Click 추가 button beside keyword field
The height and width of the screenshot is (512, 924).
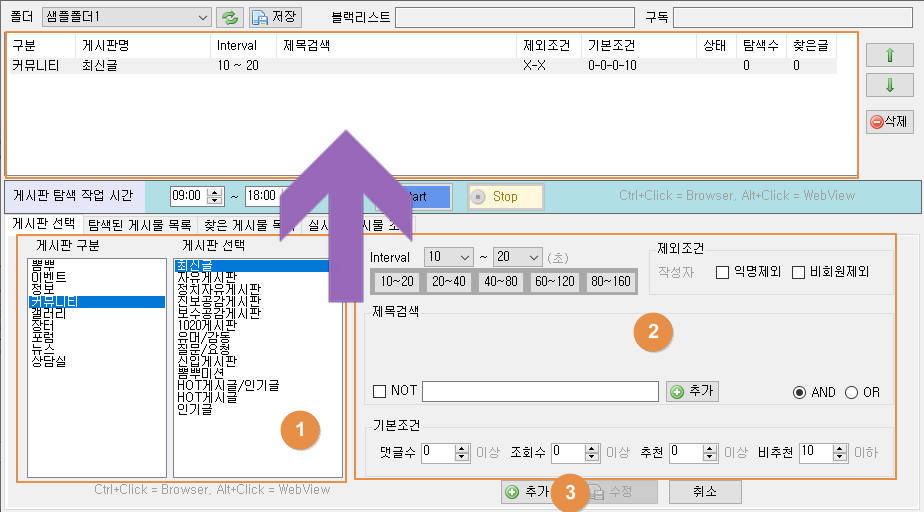[692, 391]
